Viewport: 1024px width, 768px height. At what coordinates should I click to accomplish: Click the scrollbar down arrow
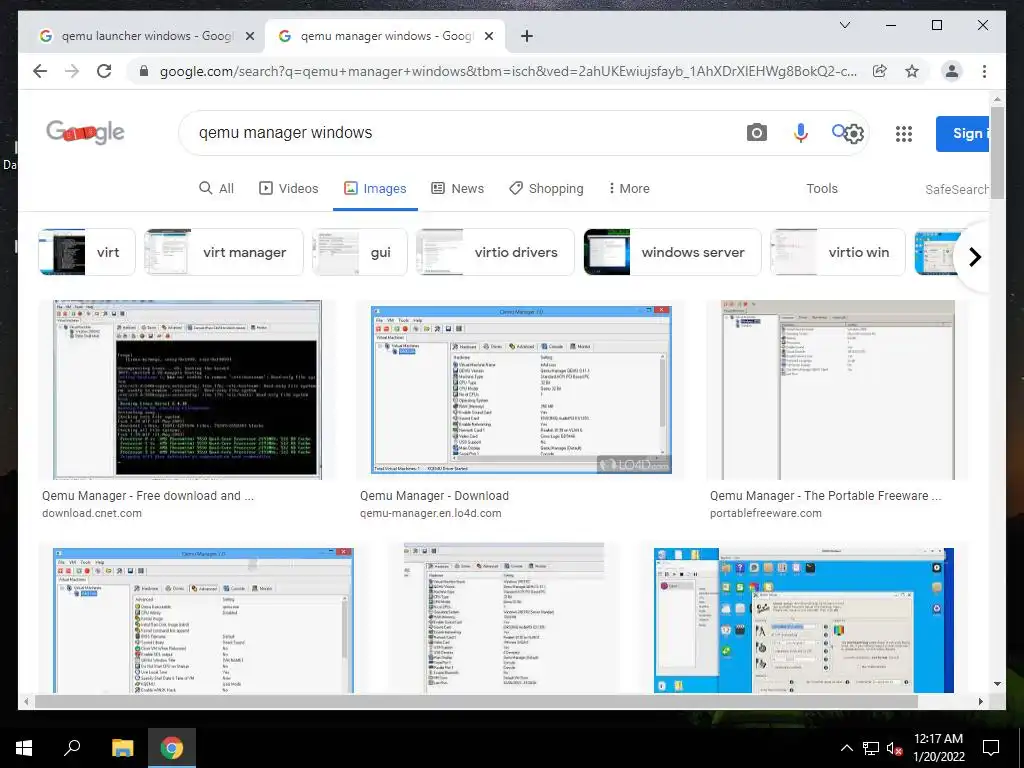[x=997, y=684]
